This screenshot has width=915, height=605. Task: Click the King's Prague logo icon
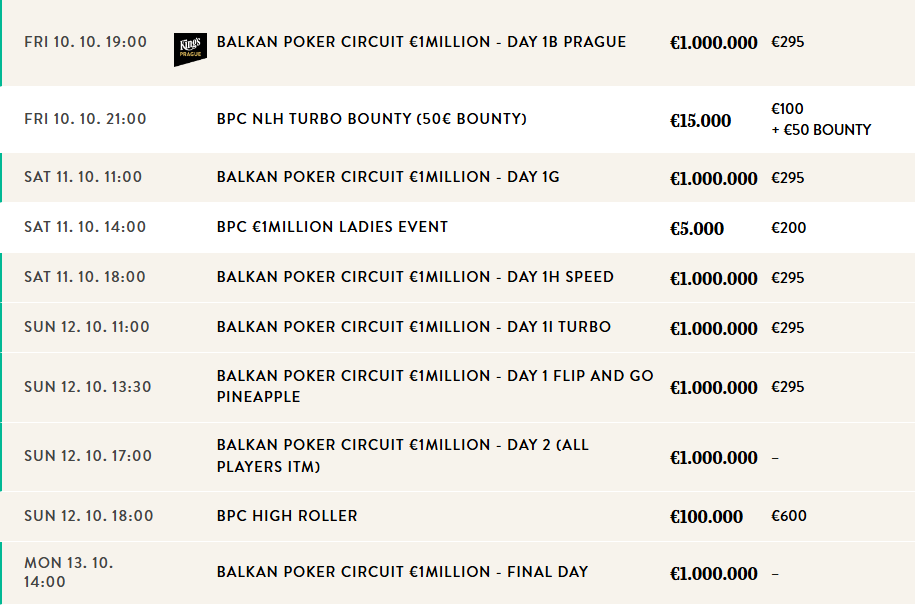click(x=189, y=48)
